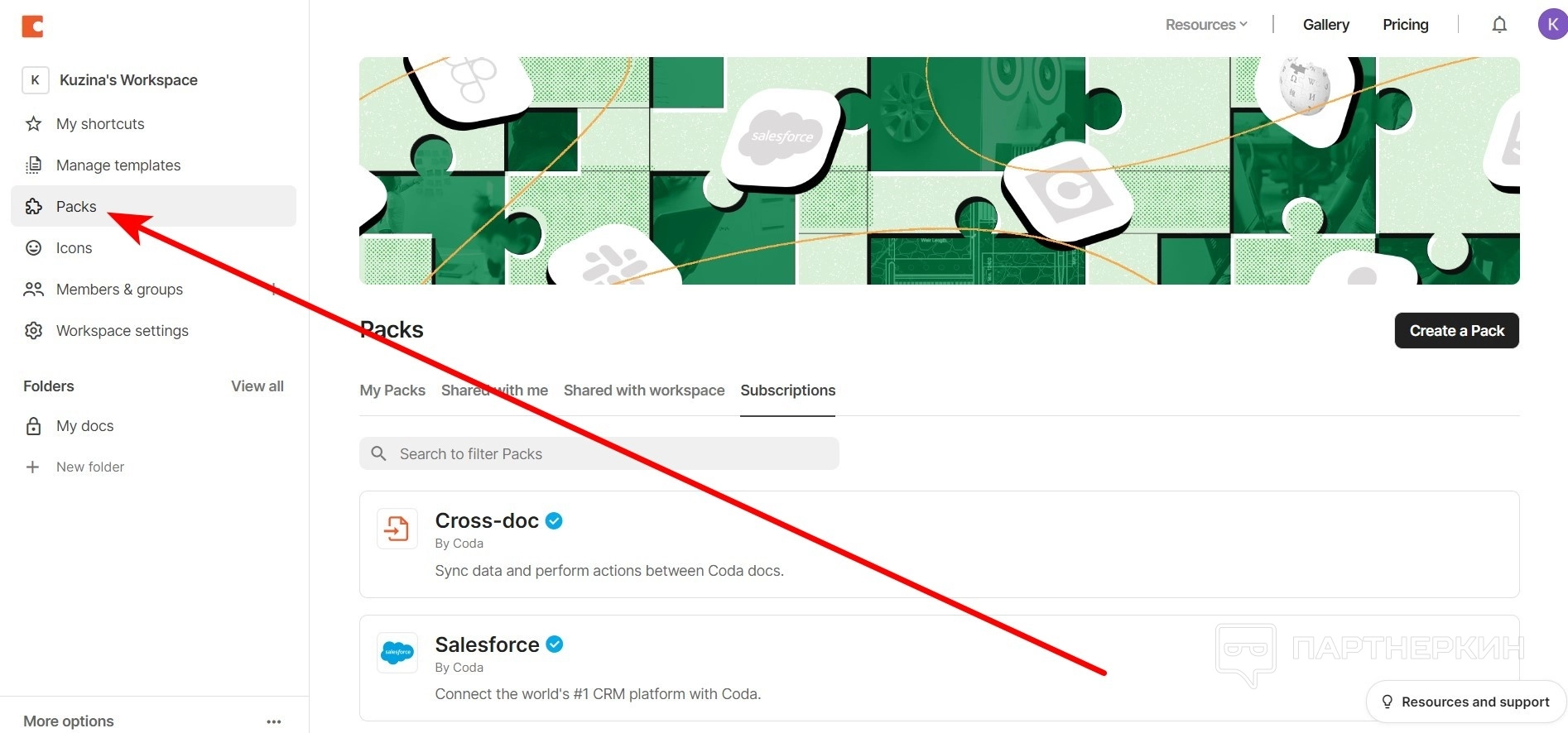The width and height of the screenshot is (1568, 733).
Task: Click the Manage templates icon
Action: point(33,165)
